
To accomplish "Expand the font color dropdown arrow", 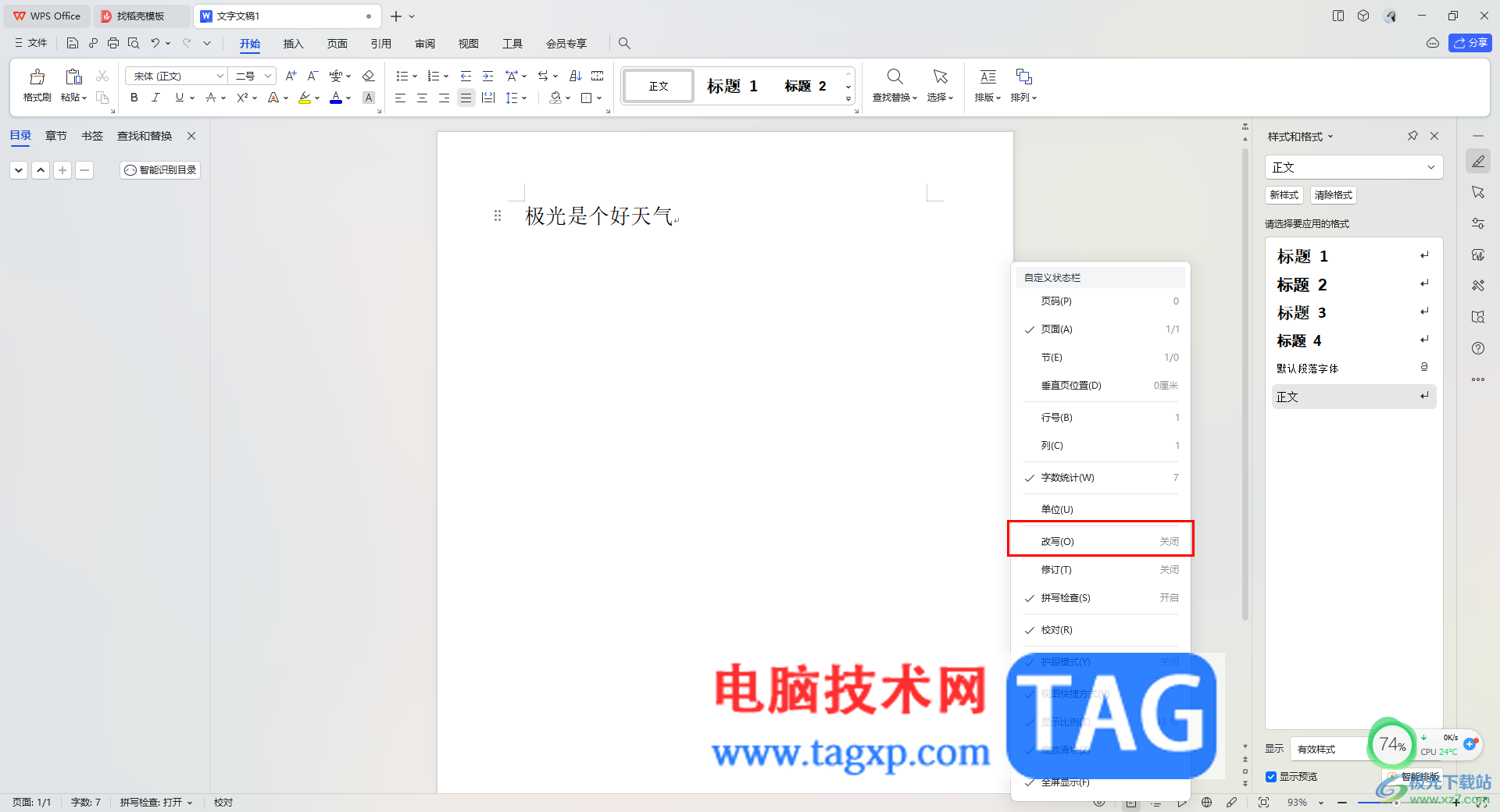I will [348, 98].
